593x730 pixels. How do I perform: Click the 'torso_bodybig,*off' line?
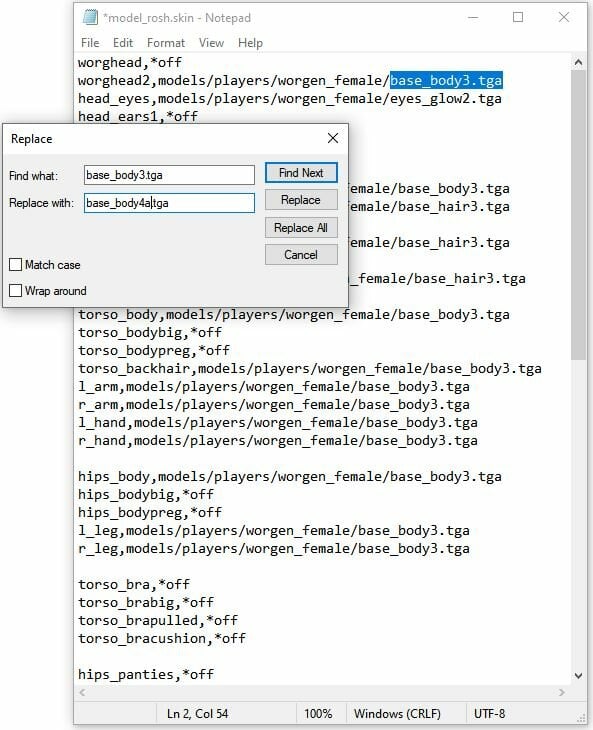click(150, 332)
